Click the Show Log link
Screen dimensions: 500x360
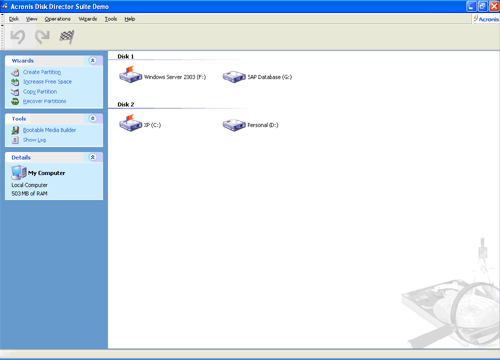34,140
